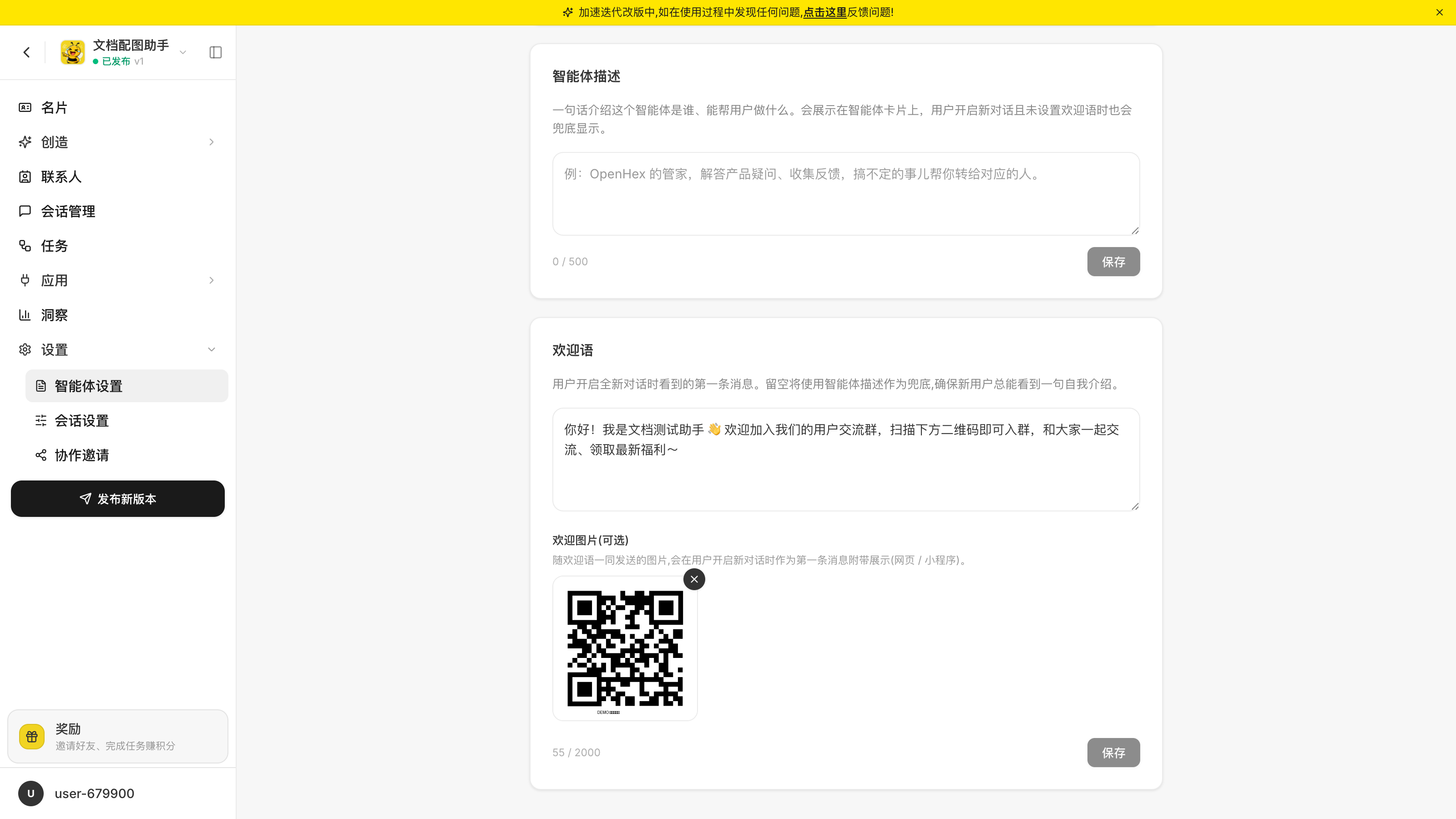1456x819 pixels.
Task: Click the paper plane icon on 发布新版本
Action: [86, 499]
